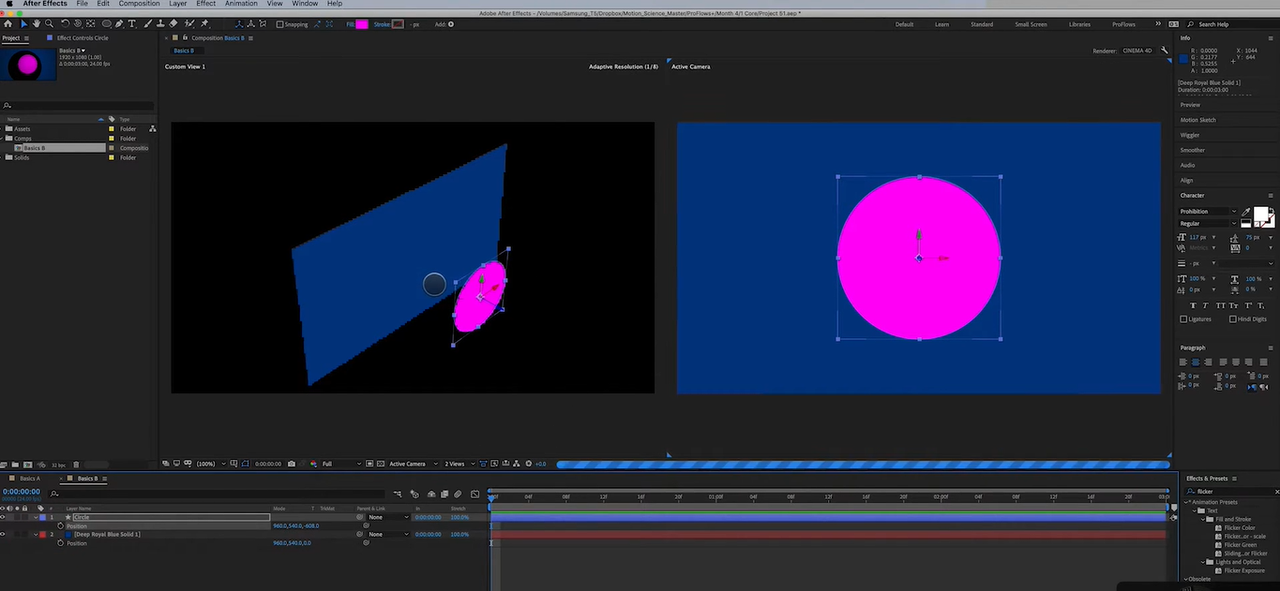Screen dimensions: 1280x591
Task: Select the Standard workspace
Action: pyautogui.click(x=981, y=24)
